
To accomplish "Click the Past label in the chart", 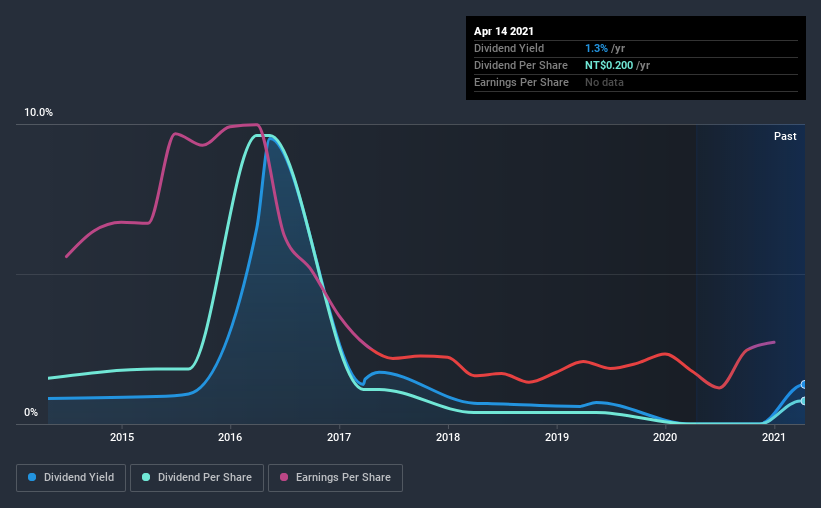I will (x=785, y=136).
